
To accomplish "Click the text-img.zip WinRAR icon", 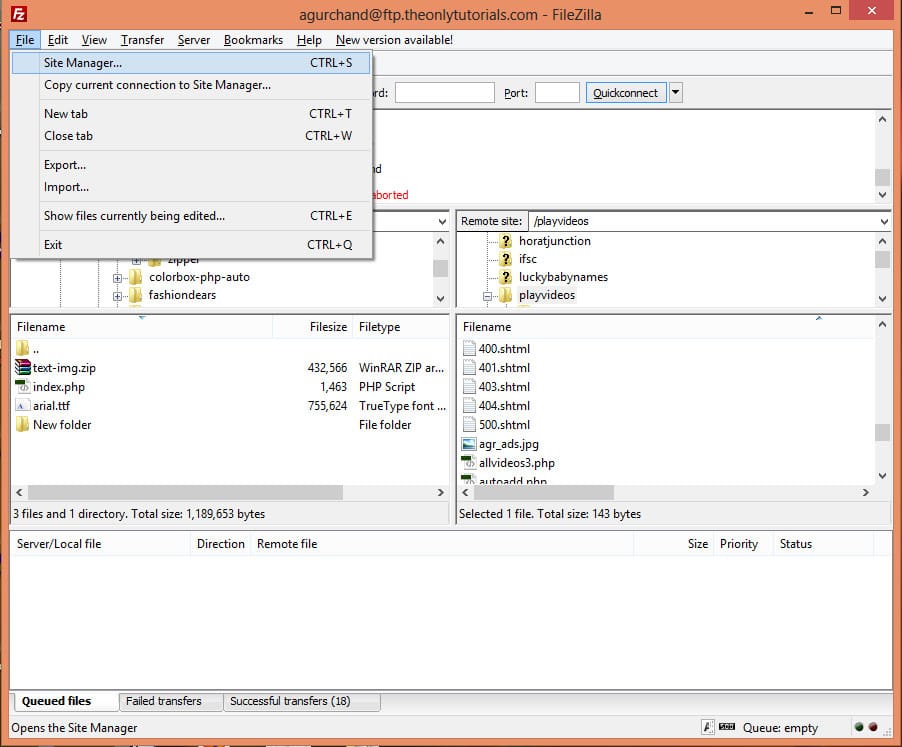I will coord(22,367).
